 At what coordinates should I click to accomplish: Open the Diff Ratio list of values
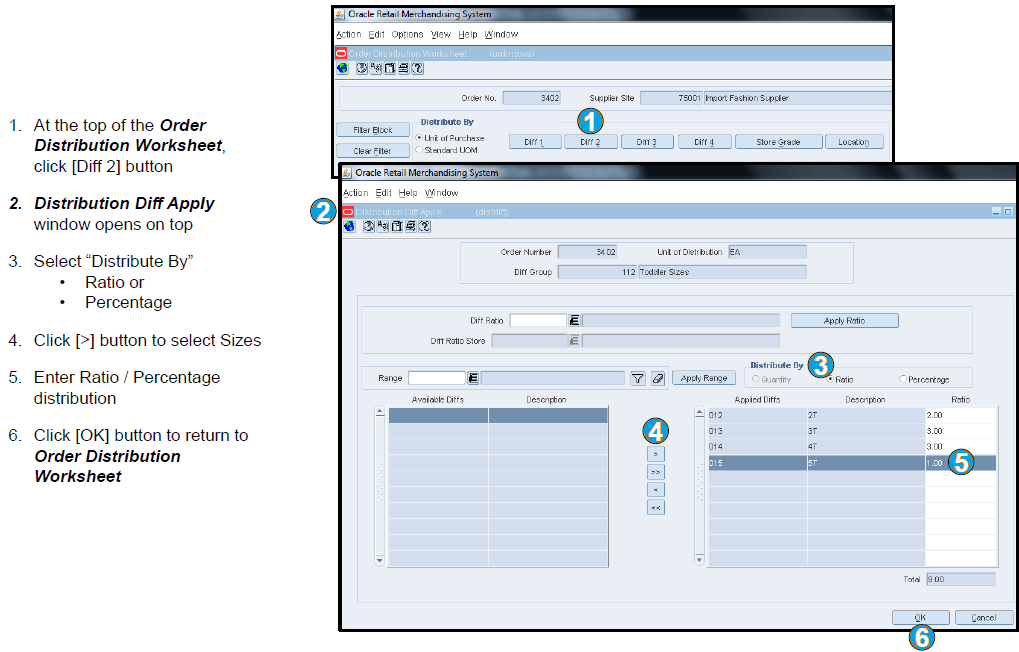tap(575, 318)
